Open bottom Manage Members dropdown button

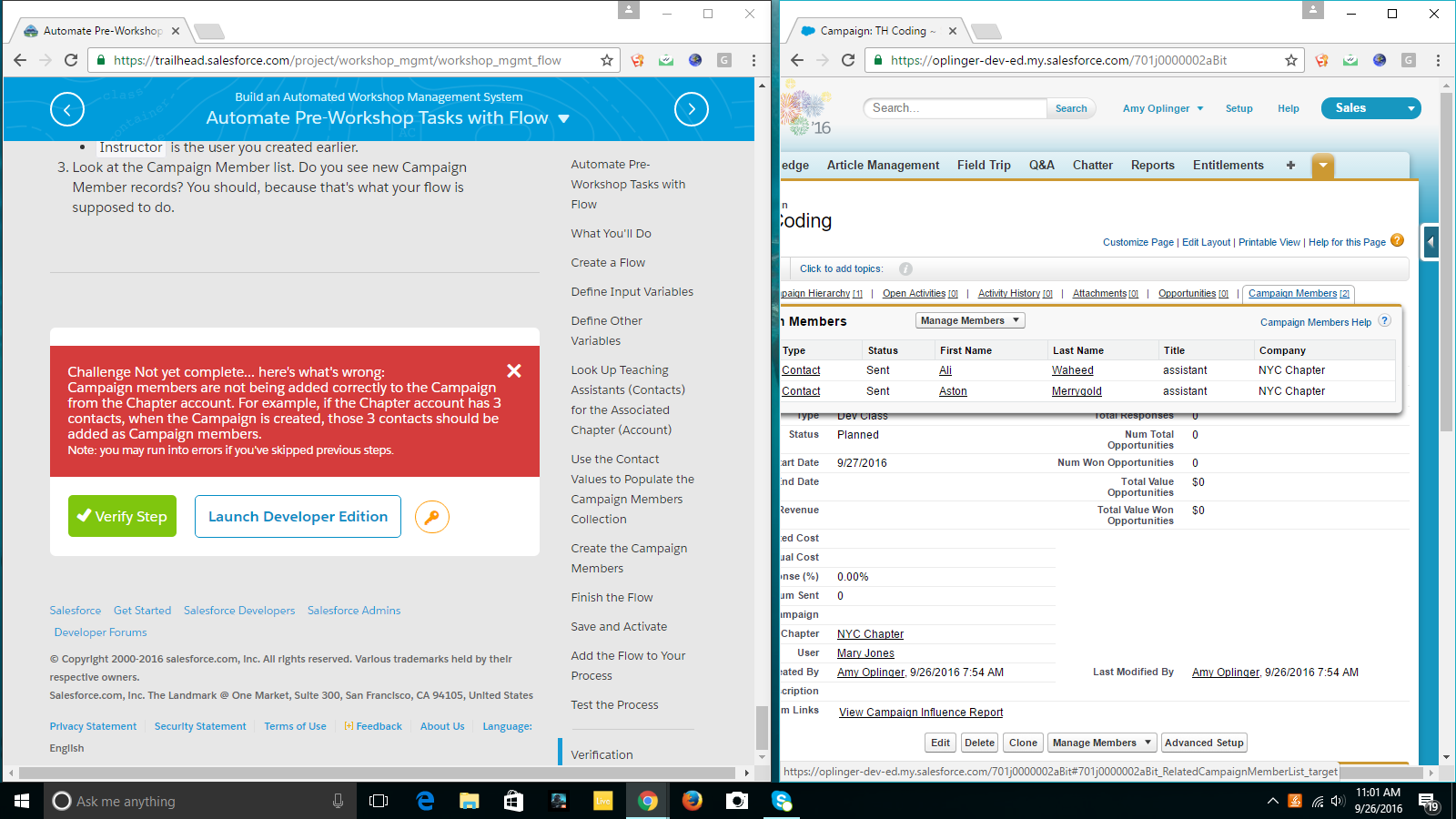click(1102, 743)
